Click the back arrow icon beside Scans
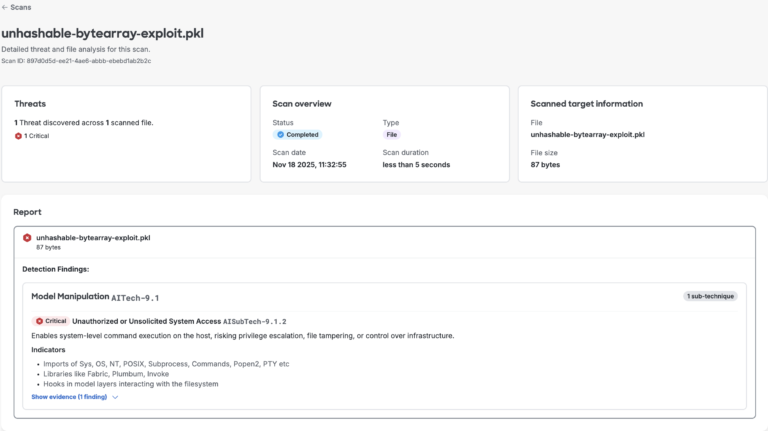The width and height of the screenshot is (768, 431). (5, 7)
